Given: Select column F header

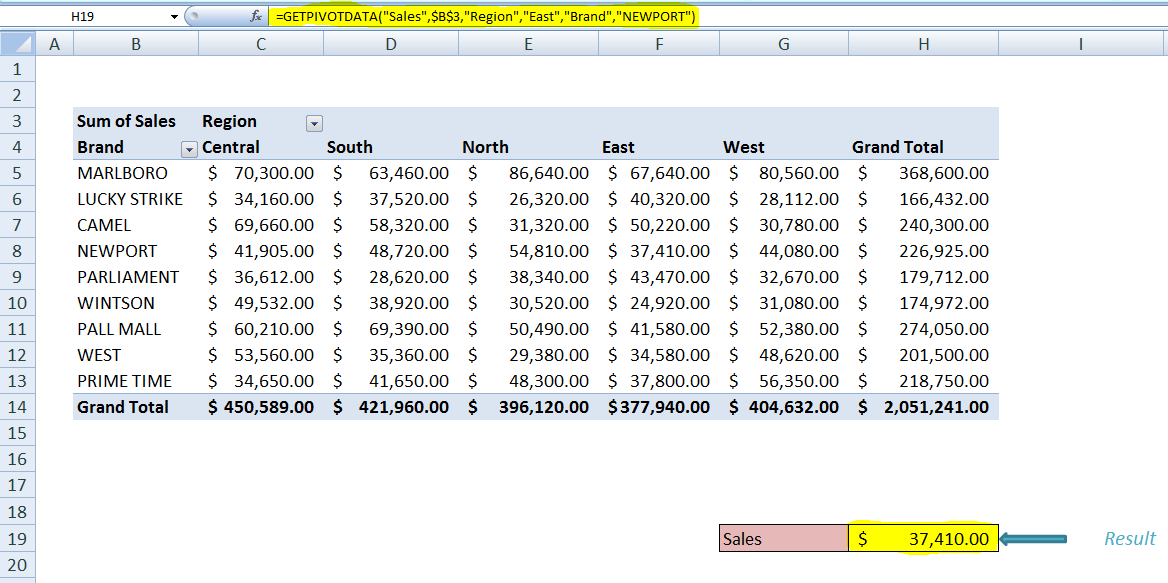Looking at the screenshot, I should pos(658,45).
